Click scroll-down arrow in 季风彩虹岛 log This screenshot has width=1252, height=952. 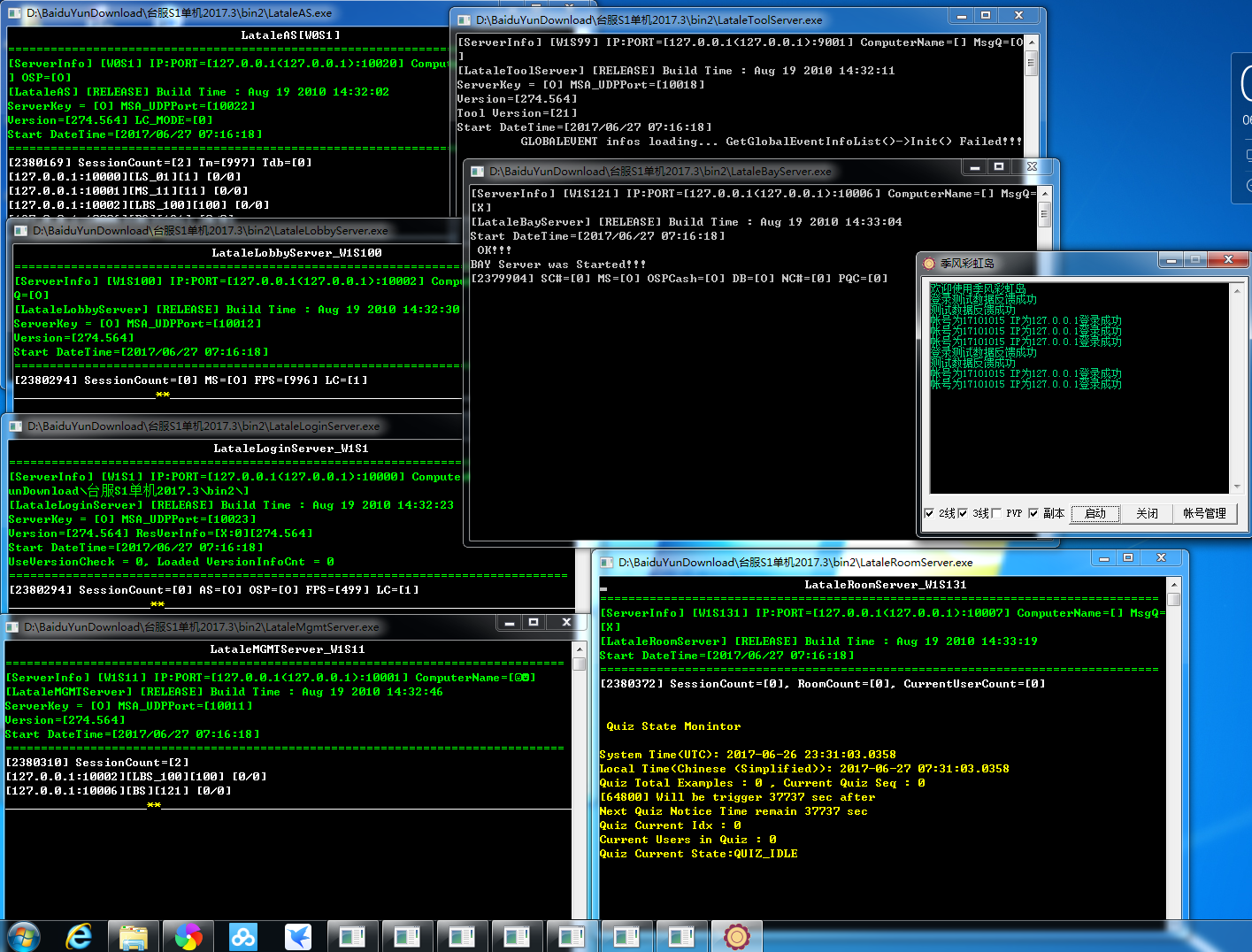(1237, 487)
